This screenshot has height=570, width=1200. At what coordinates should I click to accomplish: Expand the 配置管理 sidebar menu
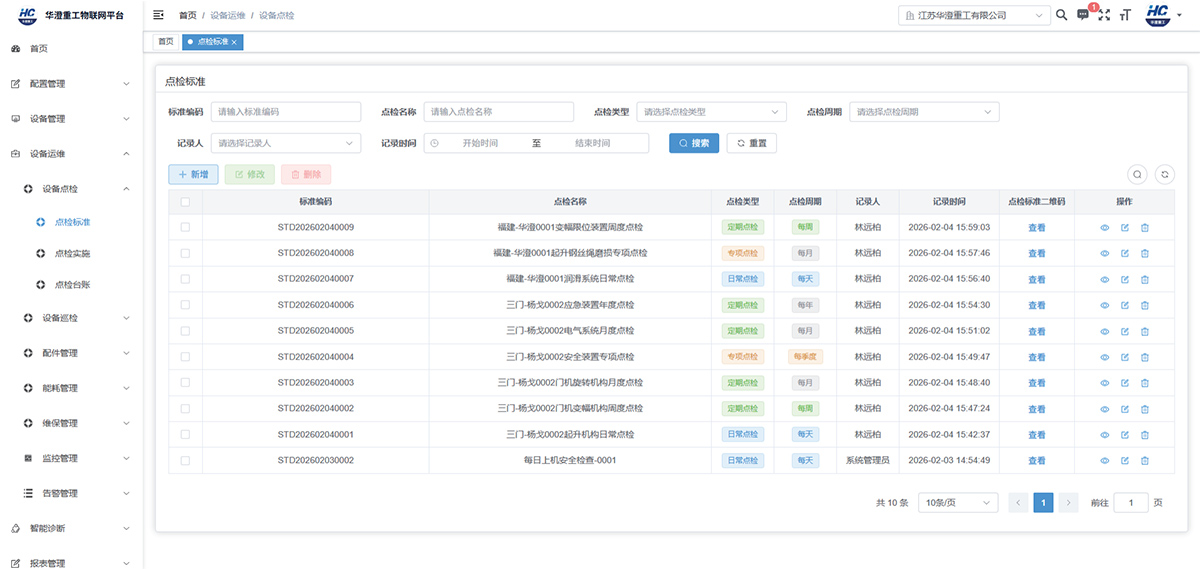tap(71, 84)
